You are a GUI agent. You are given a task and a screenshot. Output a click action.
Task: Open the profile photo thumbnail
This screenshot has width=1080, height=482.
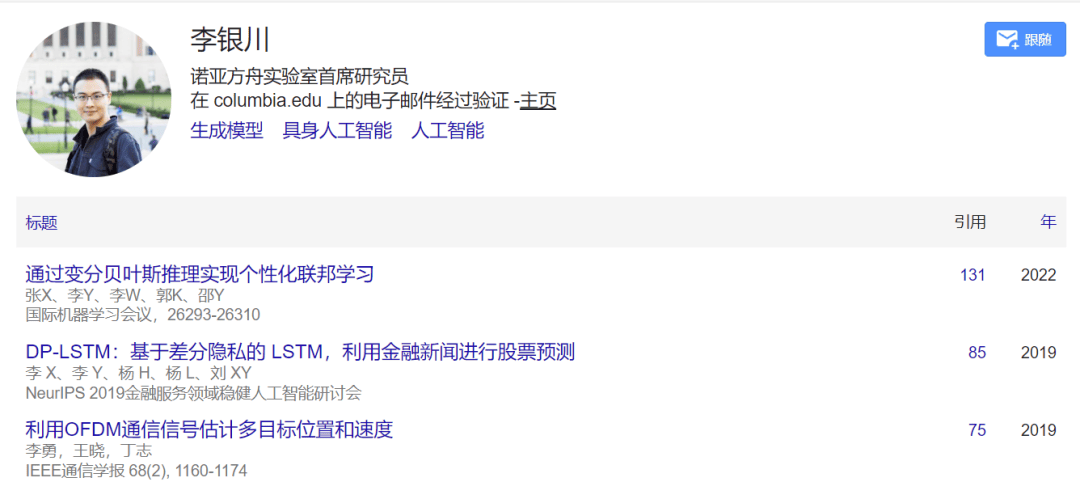tap(94, 99)
